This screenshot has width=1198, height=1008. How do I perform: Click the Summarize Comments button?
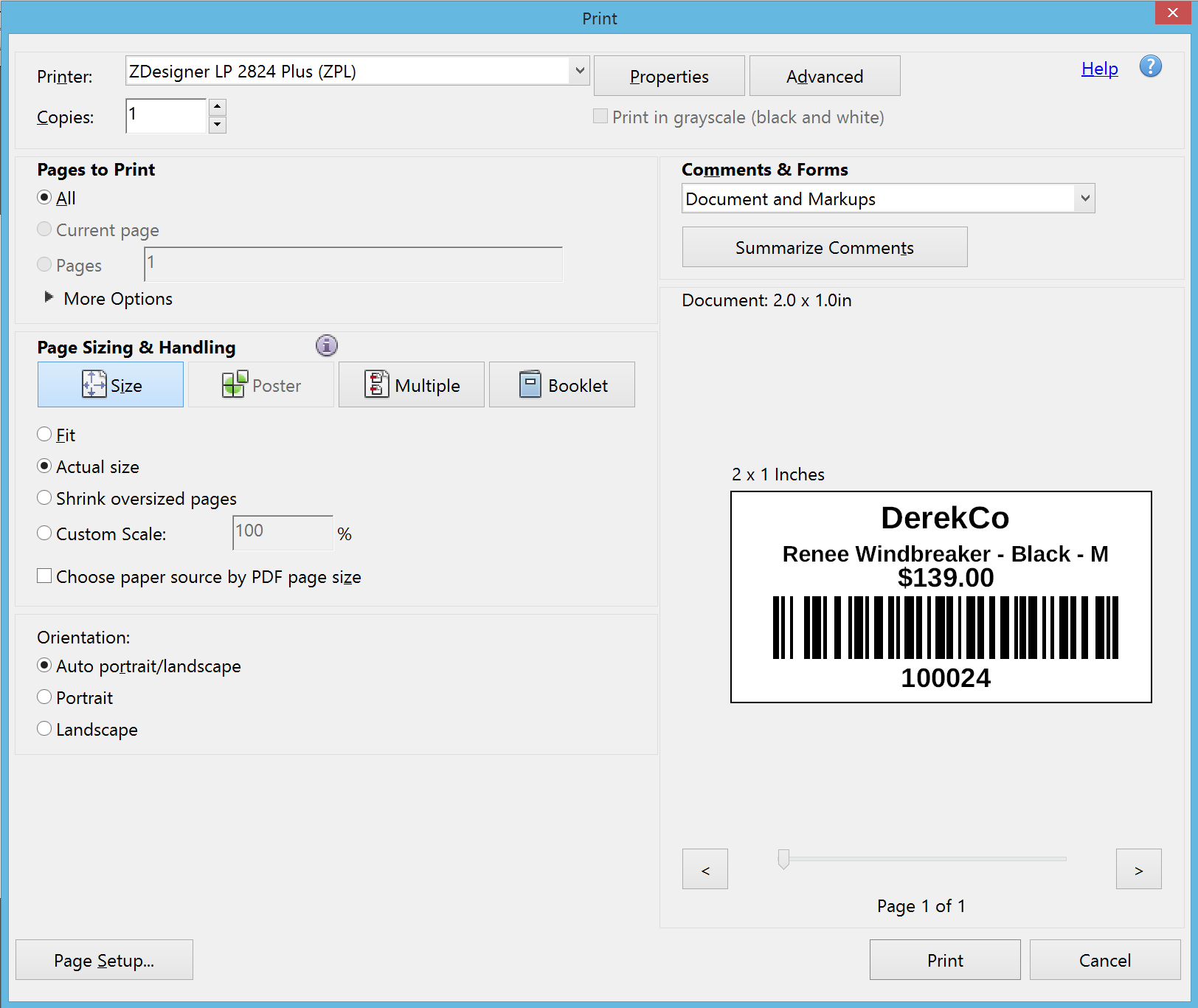(824, 246)
